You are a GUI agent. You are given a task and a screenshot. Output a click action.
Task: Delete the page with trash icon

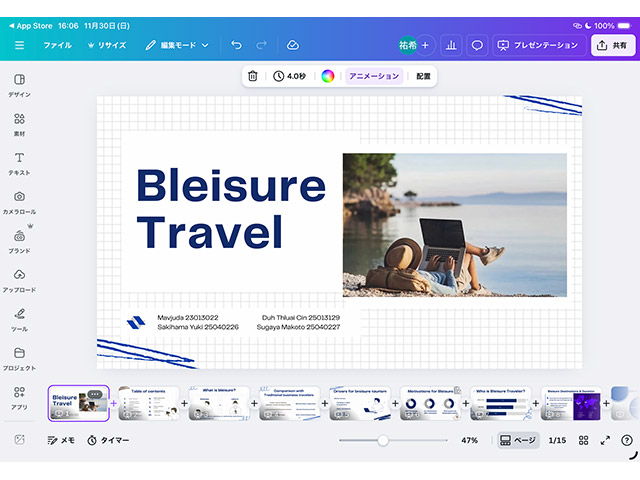[x=253, y=76]
